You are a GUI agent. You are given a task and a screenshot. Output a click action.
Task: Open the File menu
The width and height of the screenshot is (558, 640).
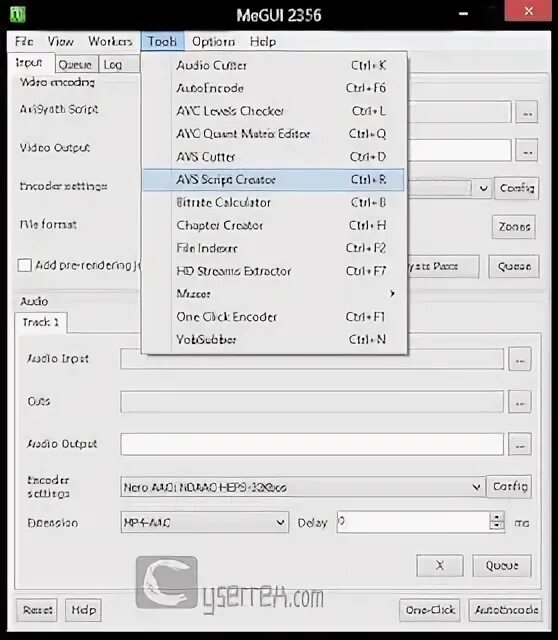pos(24,41)
